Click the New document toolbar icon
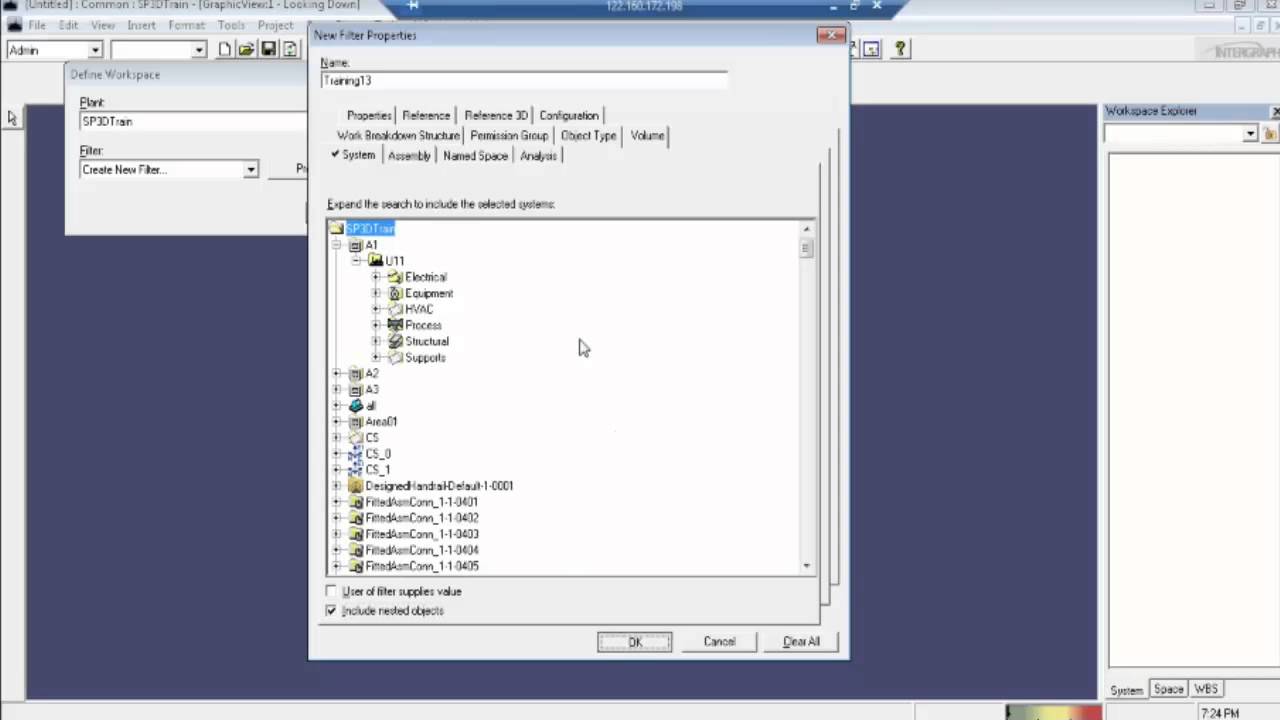 click(225, 49)
